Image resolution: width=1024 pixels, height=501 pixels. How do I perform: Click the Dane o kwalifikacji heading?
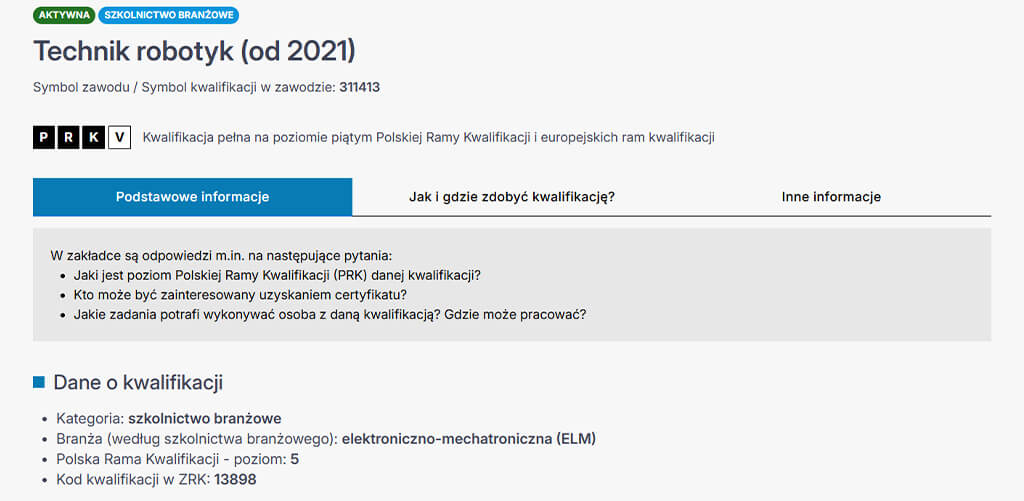(x=138, y=382)
